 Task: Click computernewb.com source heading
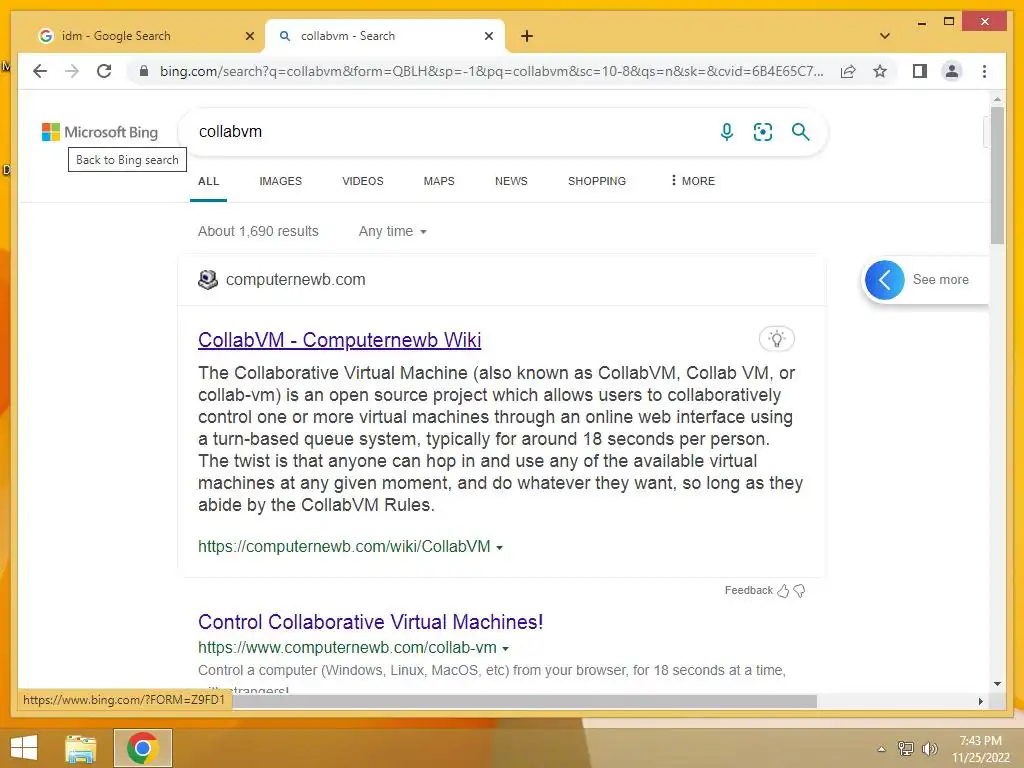tap(295, 280)
